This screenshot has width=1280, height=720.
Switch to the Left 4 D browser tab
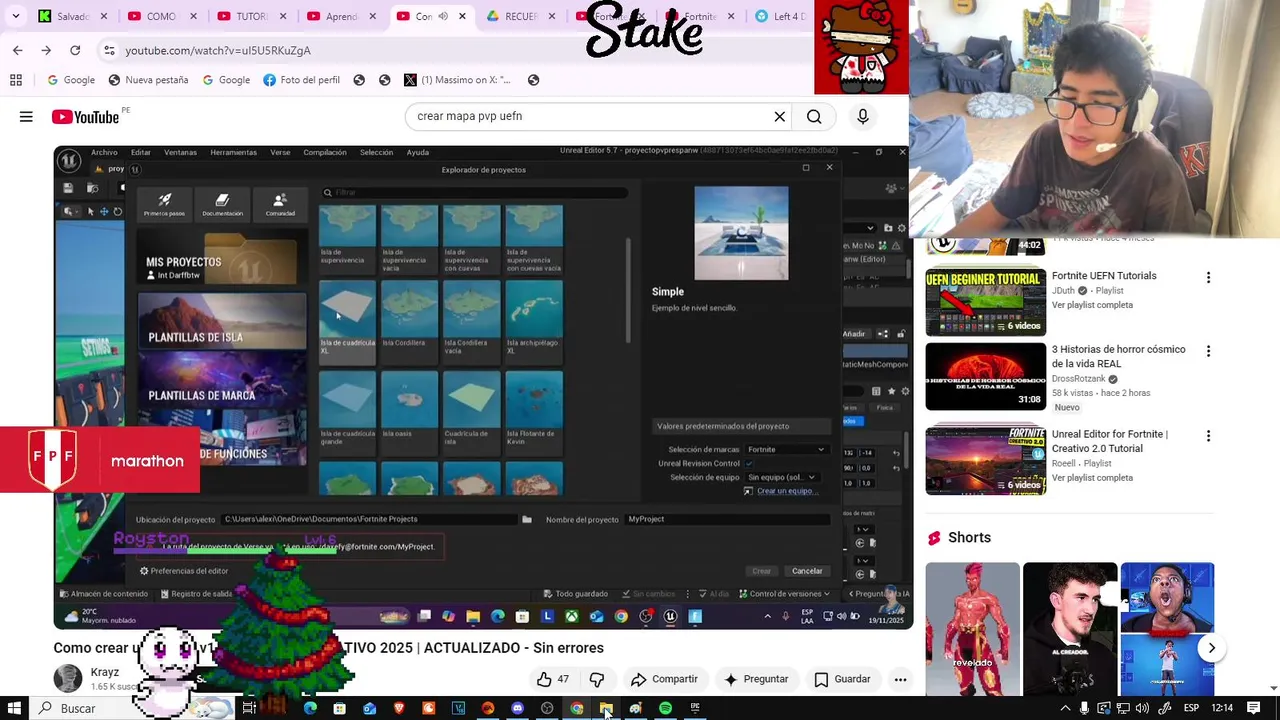[x=780, y=16]
